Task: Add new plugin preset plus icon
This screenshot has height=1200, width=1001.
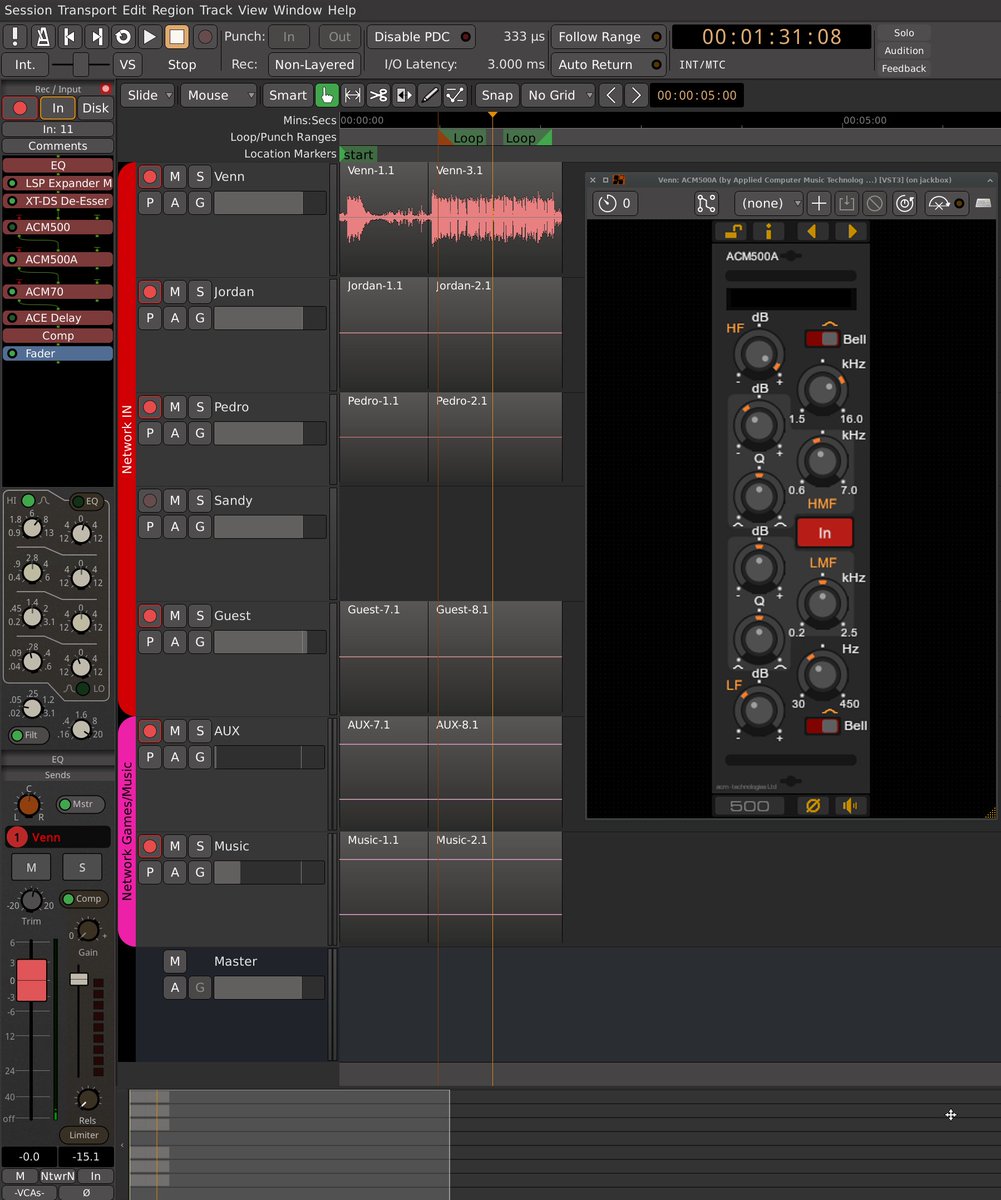Action: pyautogui.click(x=818, y=203)
